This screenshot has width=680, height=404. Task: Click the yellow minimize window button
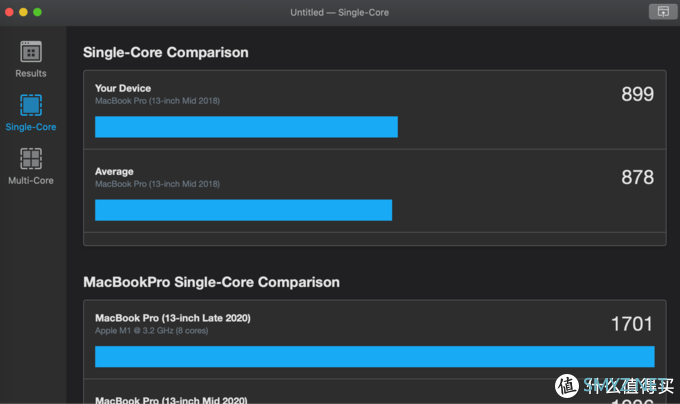(x=23, y=12)
